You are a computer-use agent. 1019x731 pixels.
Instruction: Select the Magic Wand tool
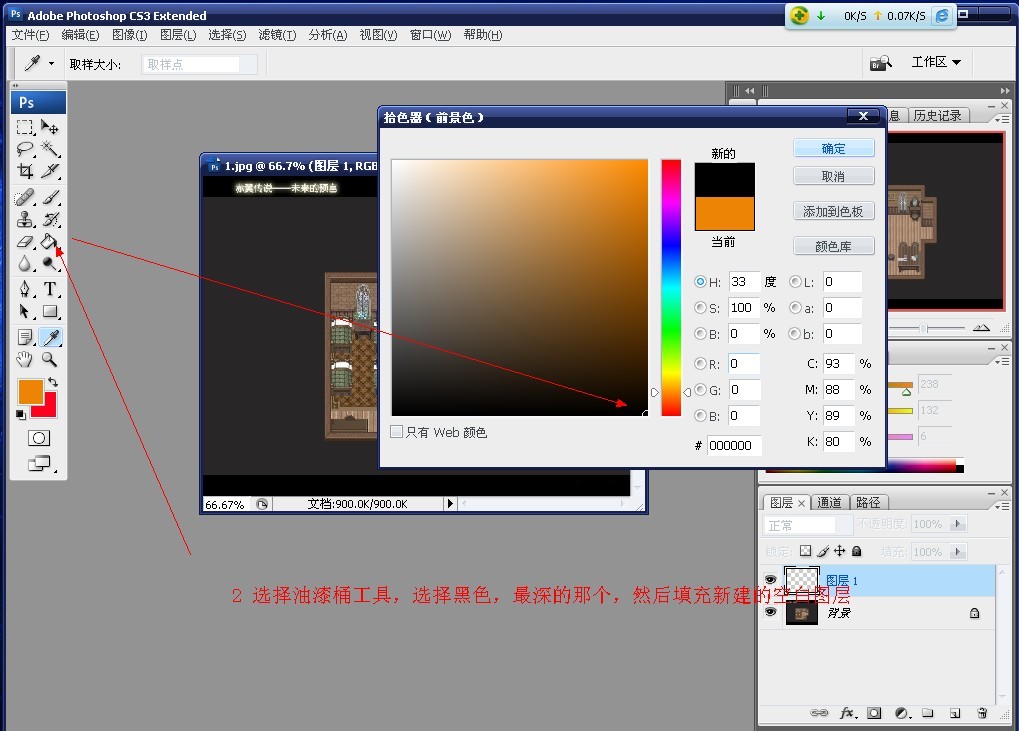click(50, 149)
